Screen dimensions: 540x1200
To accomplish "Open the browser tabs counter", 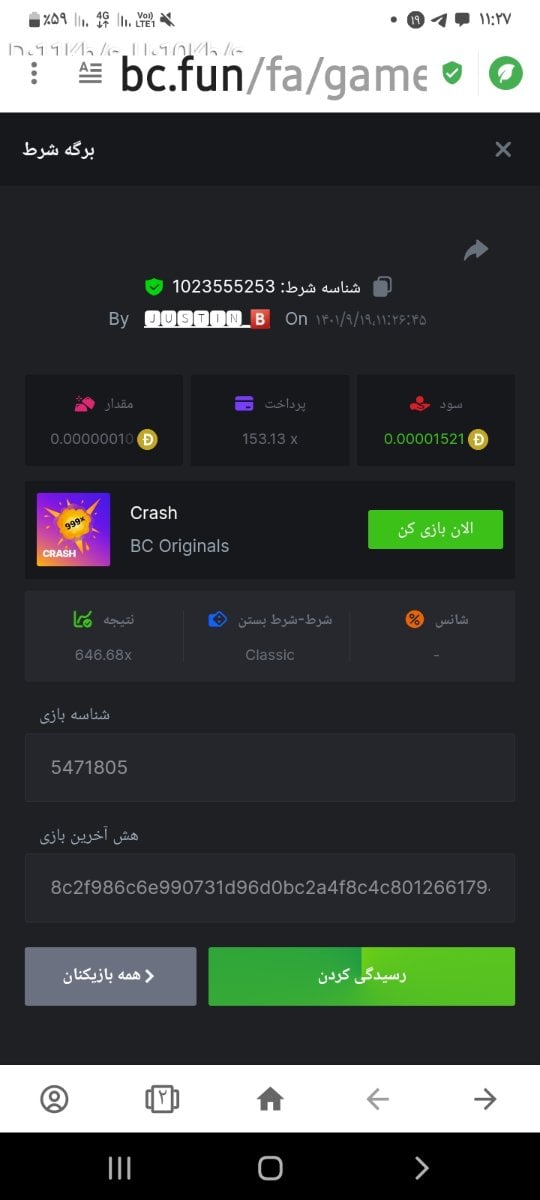I will [162, 1099].
